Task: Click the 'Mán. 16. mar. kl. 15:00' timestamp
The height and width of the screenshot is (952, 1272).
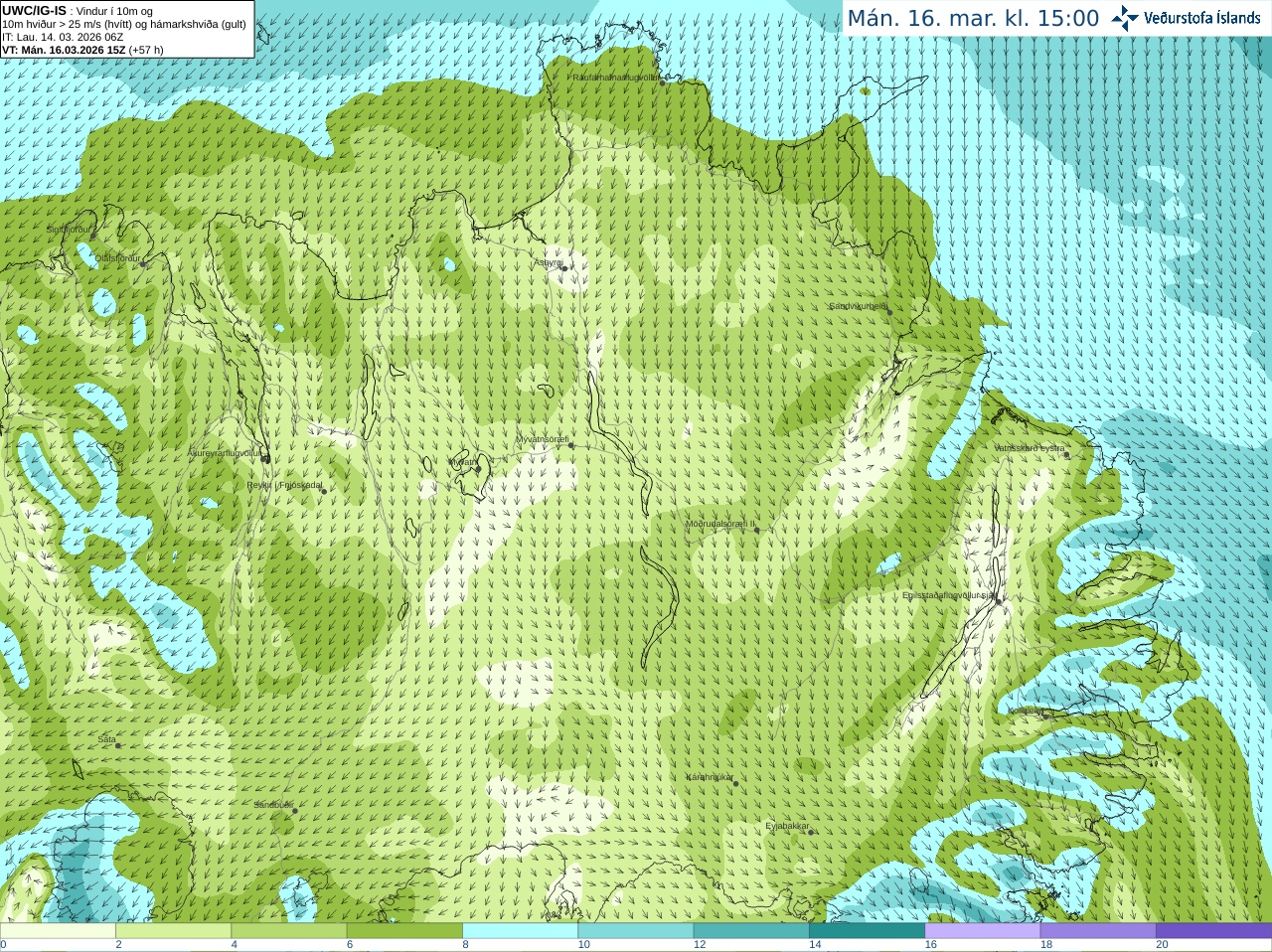Action: click(x=973, y=18)
